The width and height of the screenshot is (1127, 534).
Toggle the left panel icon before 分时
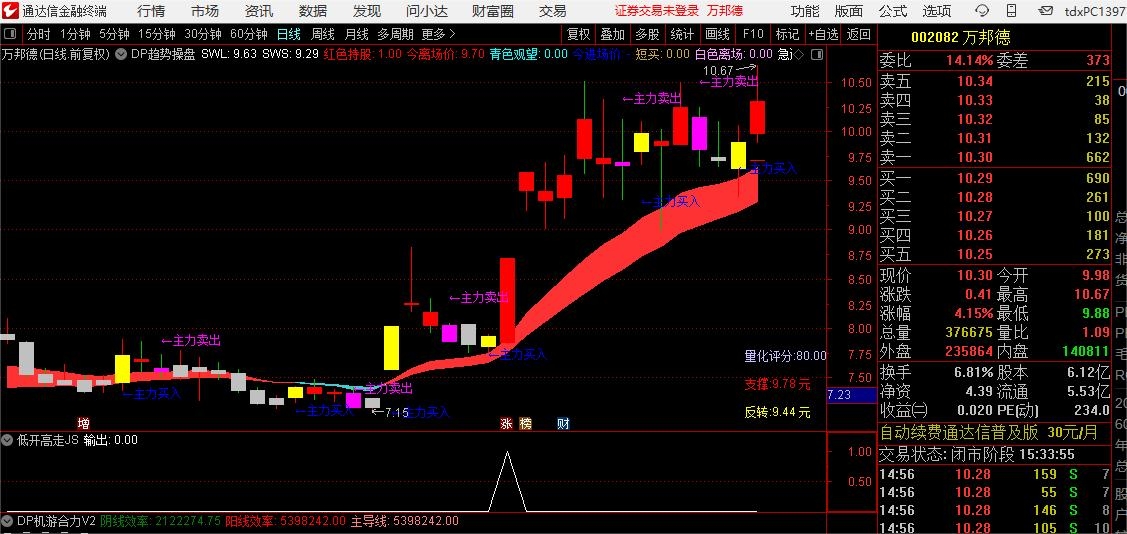click(10, 34)
